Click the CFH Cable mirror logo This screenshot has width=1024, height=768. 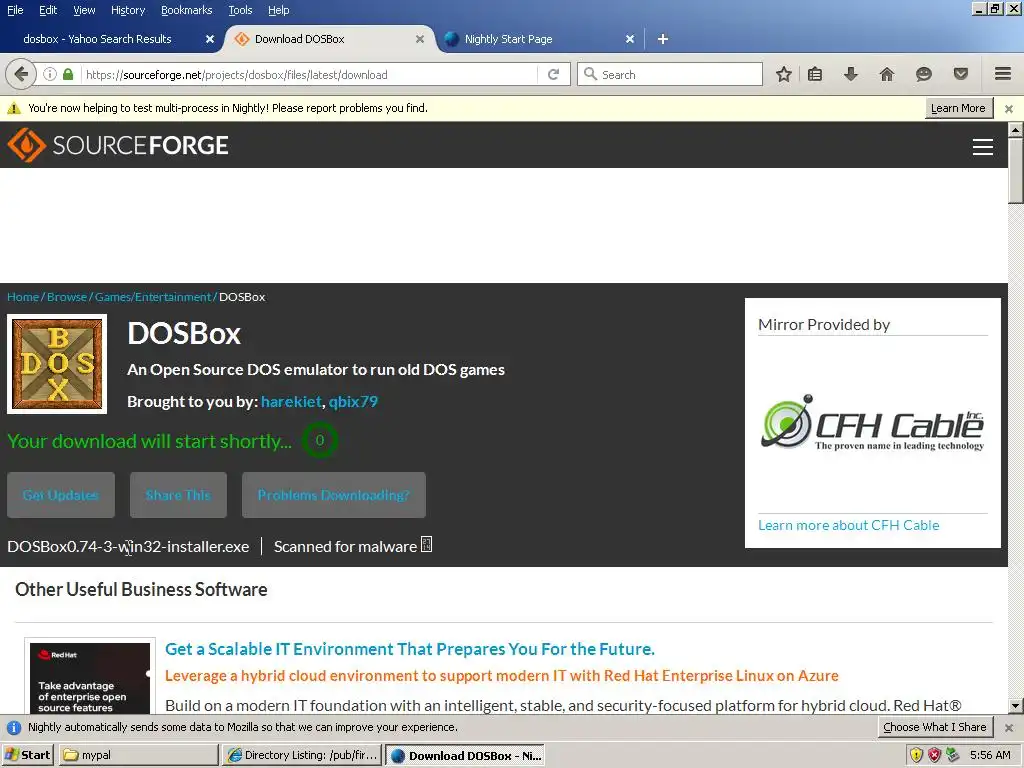(x=872, y=423)
